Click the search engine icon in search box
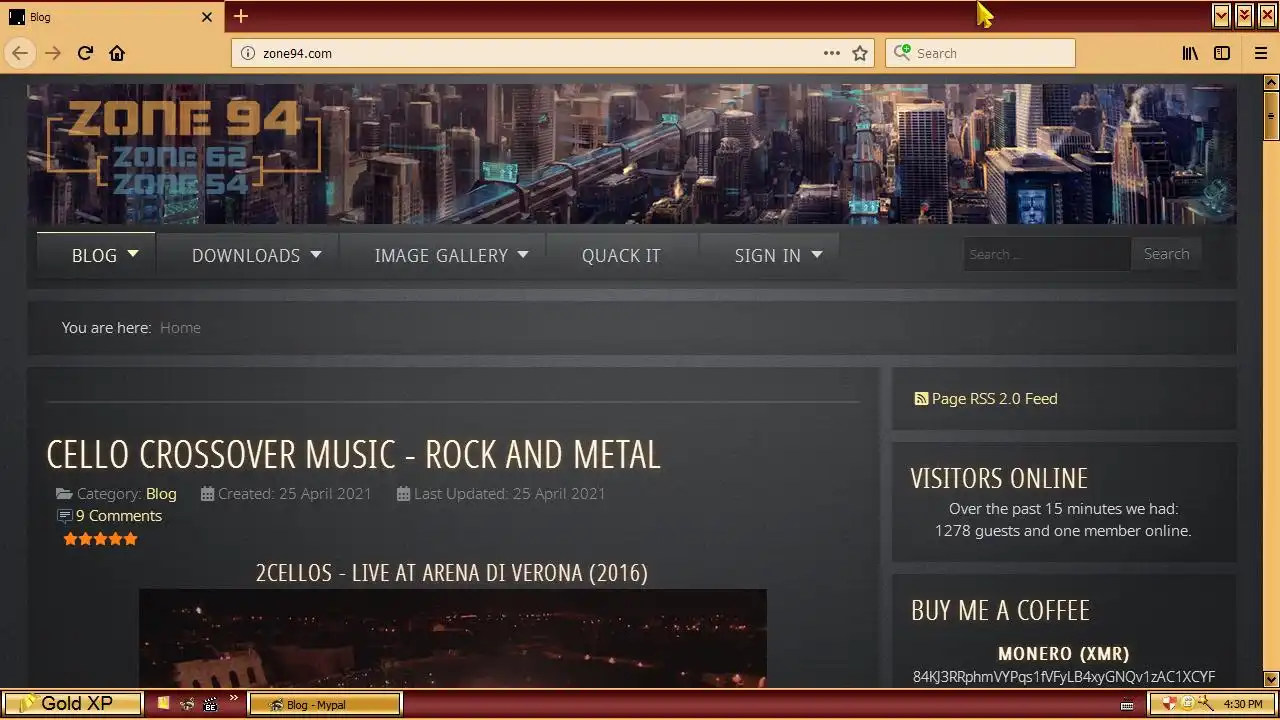Image resolution: width=1280 pixels, height=720 pixels. pos(902,52)
